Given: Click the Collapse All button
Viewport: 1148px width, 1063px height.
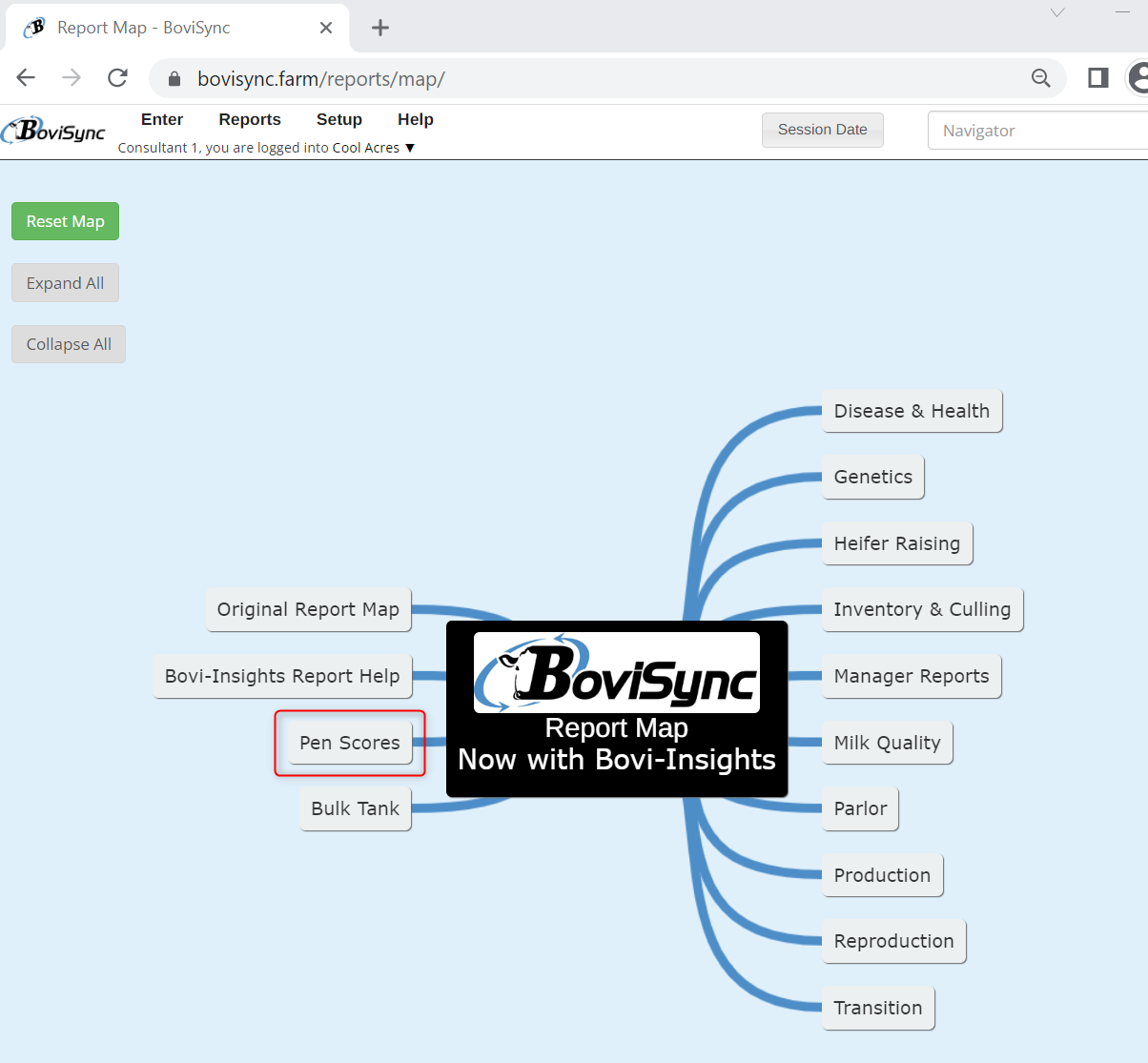Looking at the screenshot, I should point(69,344).
